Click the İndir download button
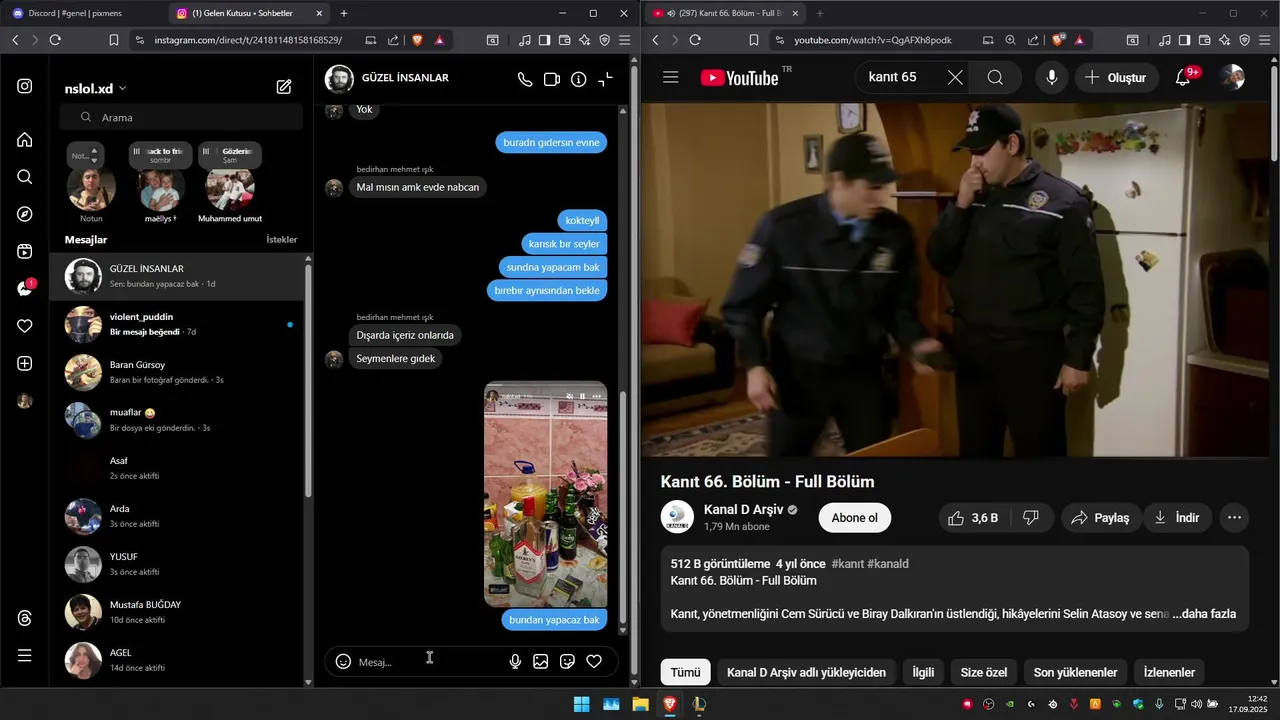The height and width of the screenshot is (720, 1280). [x=1177, y=518]
